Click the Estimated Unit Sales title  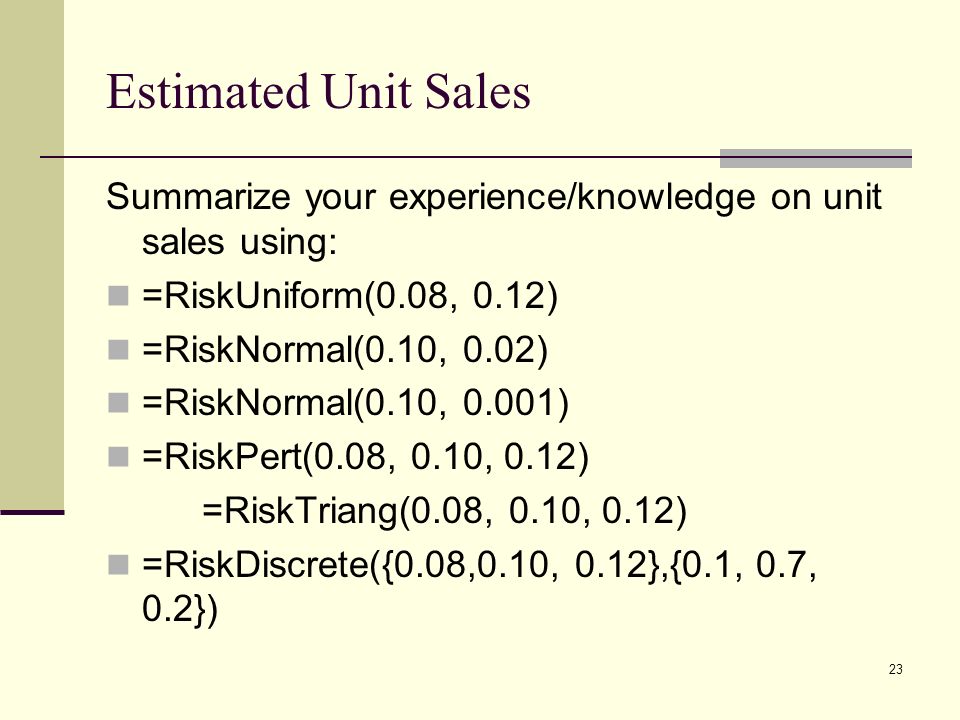318,91
